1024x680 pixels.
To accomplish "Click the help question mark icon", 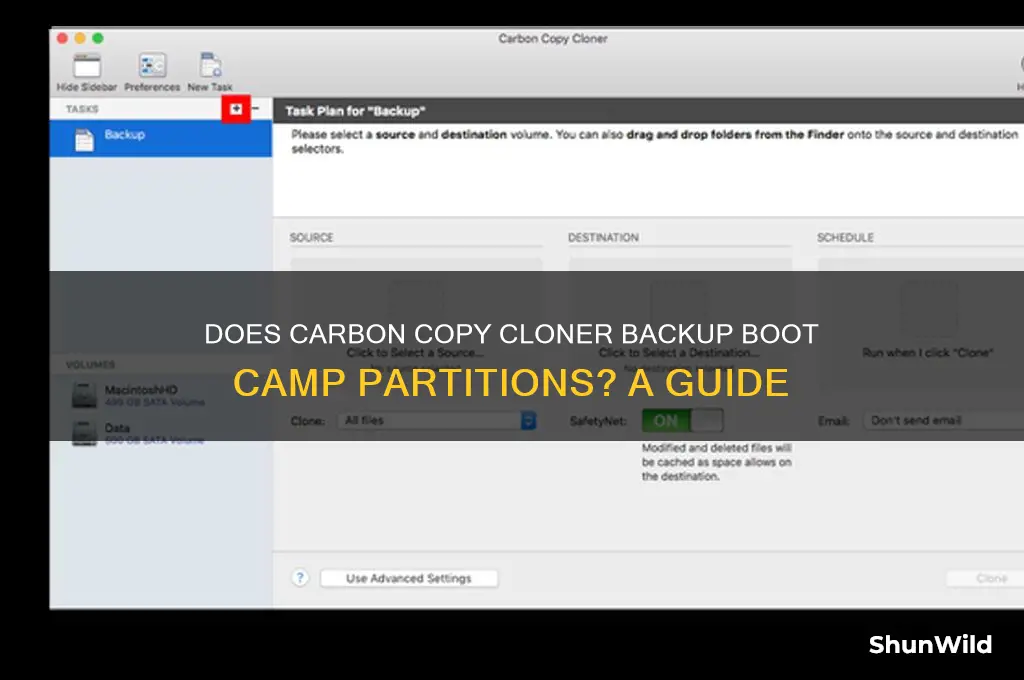I will tap(300, 578).
